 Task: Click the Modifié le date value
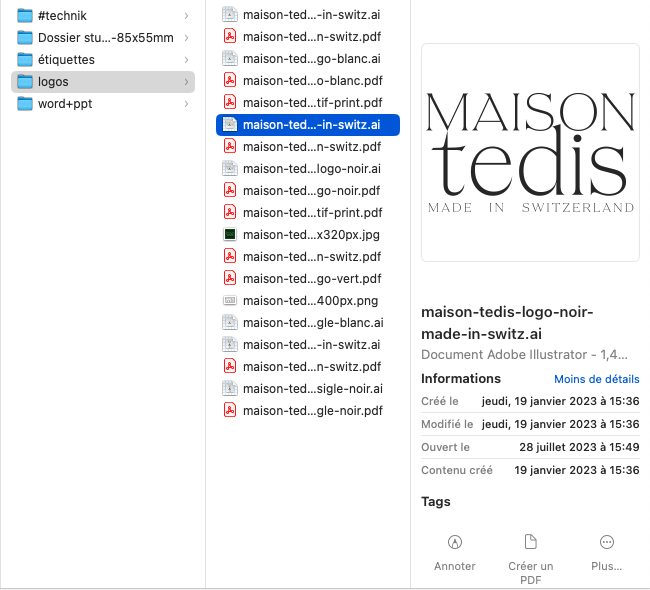click(x=560, y=424)
